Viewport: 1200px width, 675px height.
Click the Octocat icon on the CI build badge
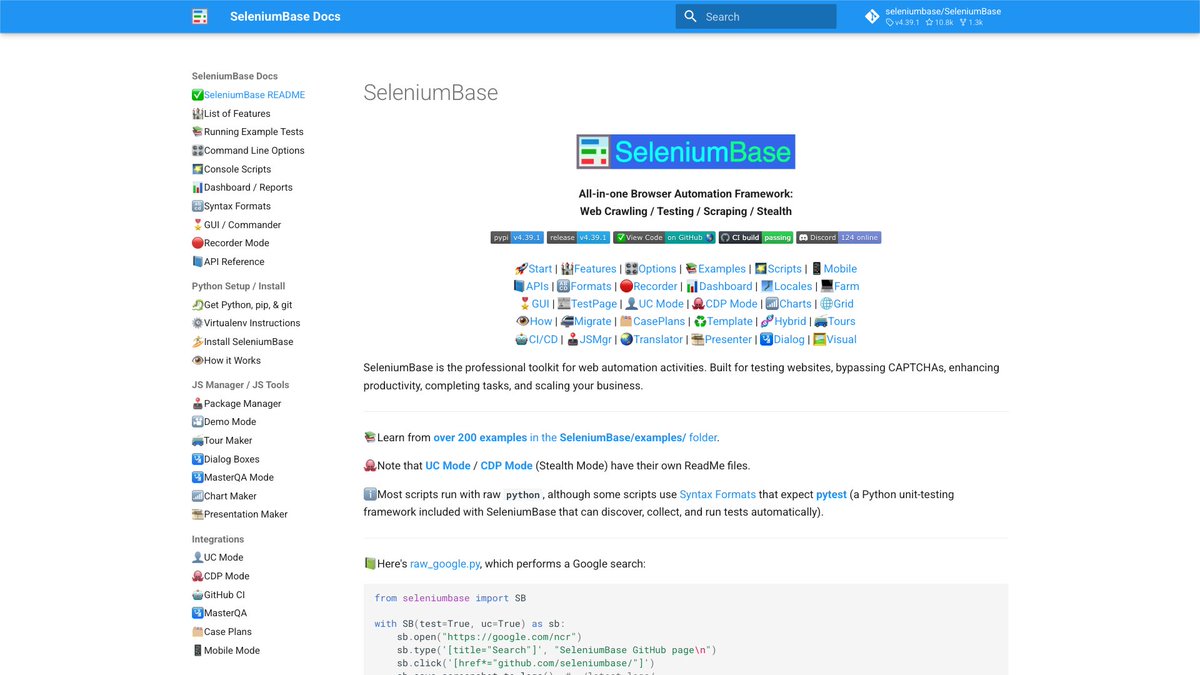pyautogui.click(x=727, y=237)
